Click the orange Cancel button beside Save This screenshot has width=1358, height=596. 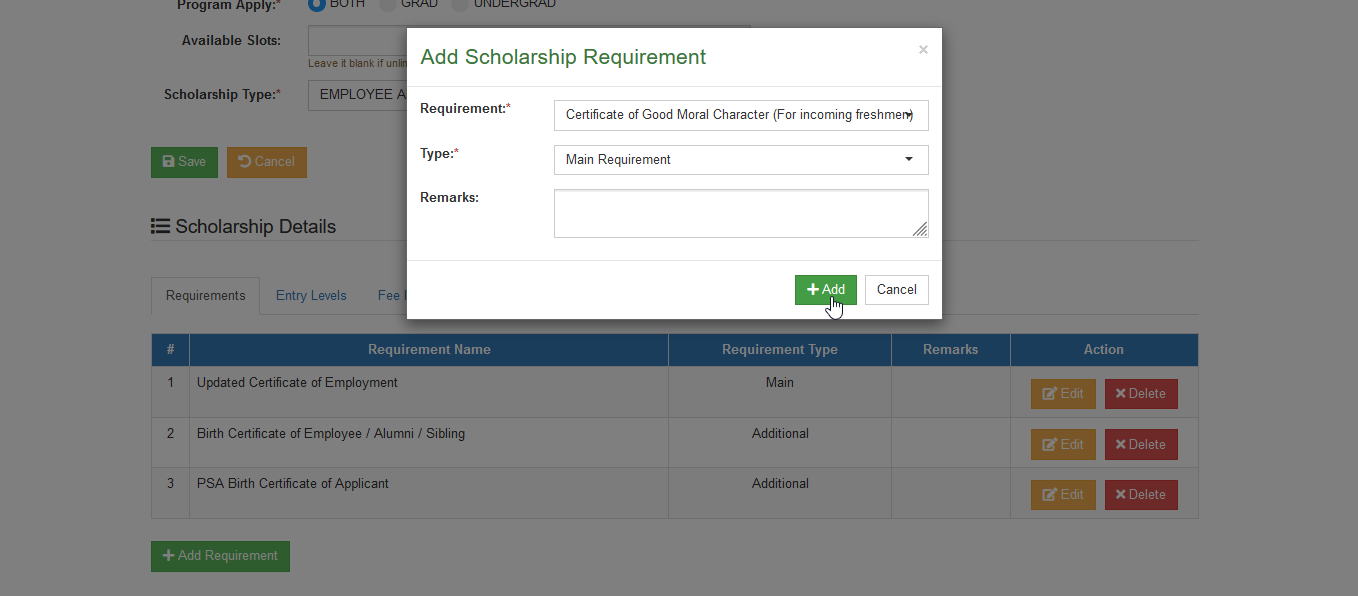tap(267, 162)
